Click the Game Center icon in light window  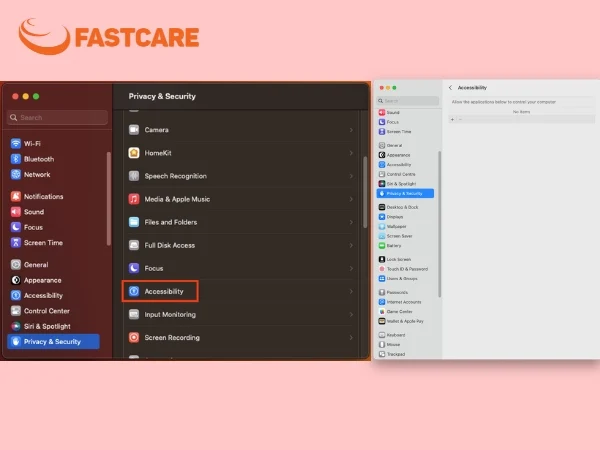point(382,311)
